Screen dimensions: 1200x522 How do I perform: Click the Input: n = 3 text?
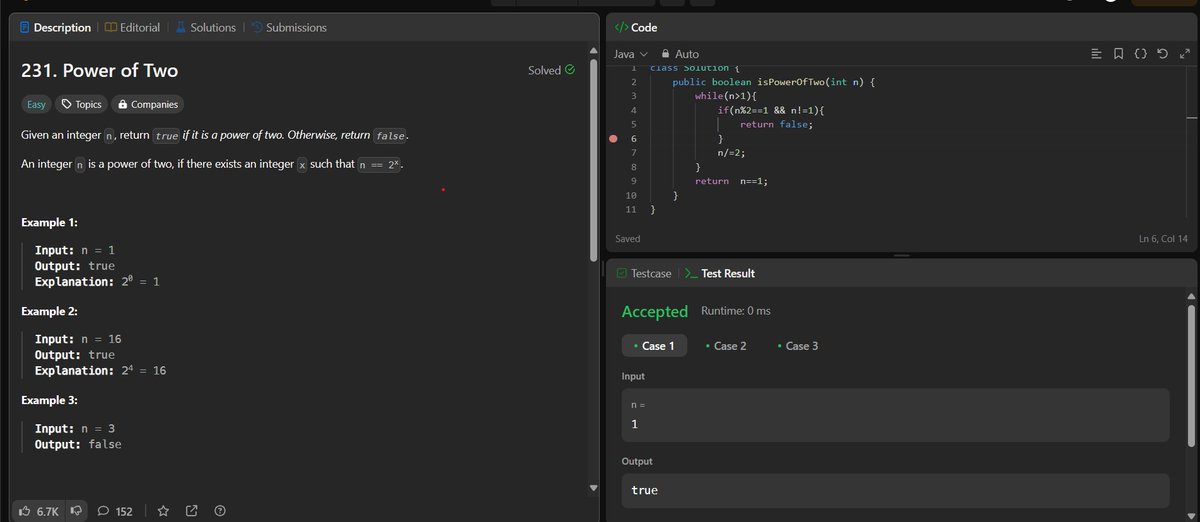[x=75, y=428]
